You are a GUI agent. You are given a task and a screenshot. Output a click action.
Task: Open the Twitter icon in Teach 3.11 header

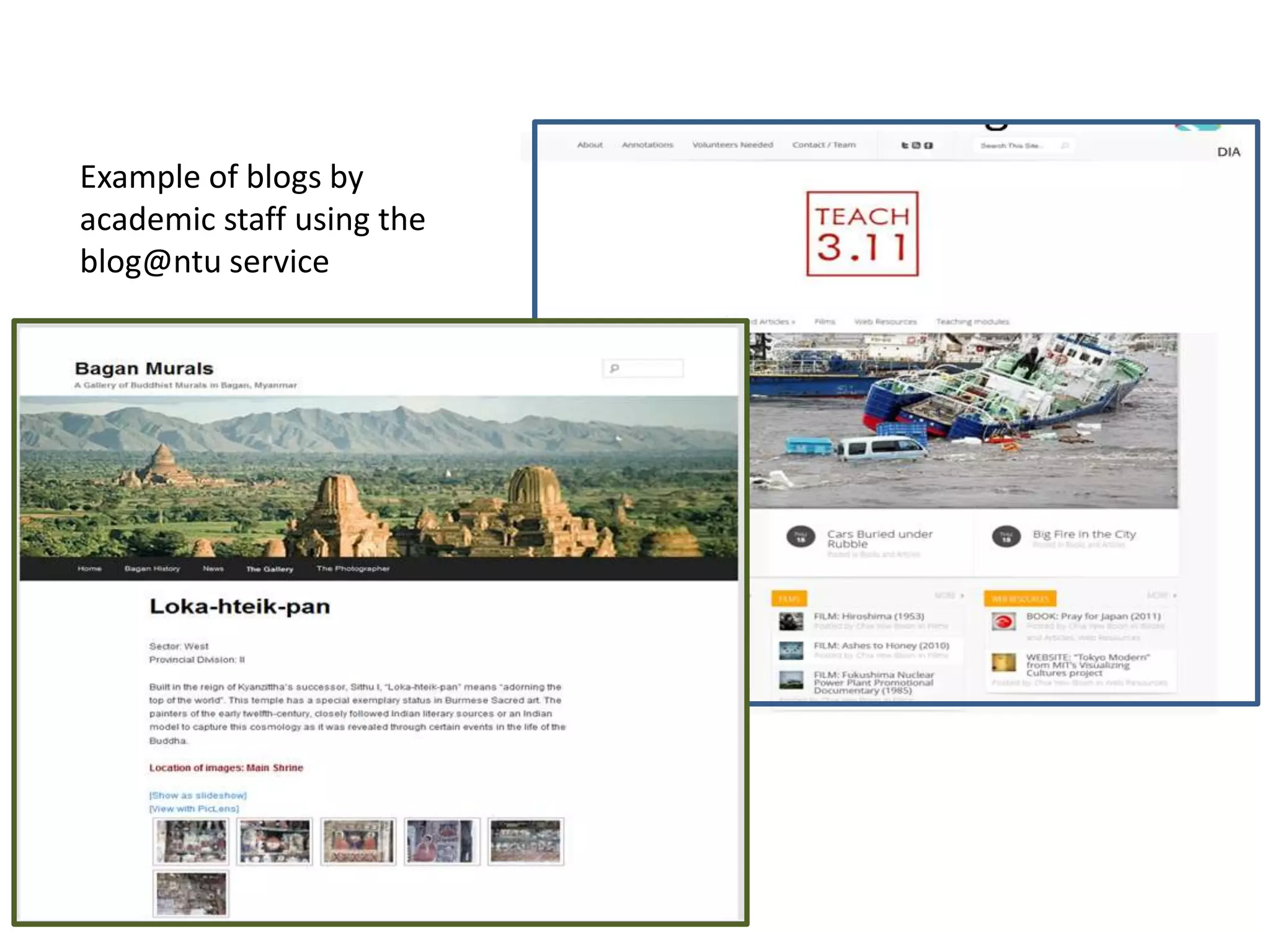tap(905, 145)
